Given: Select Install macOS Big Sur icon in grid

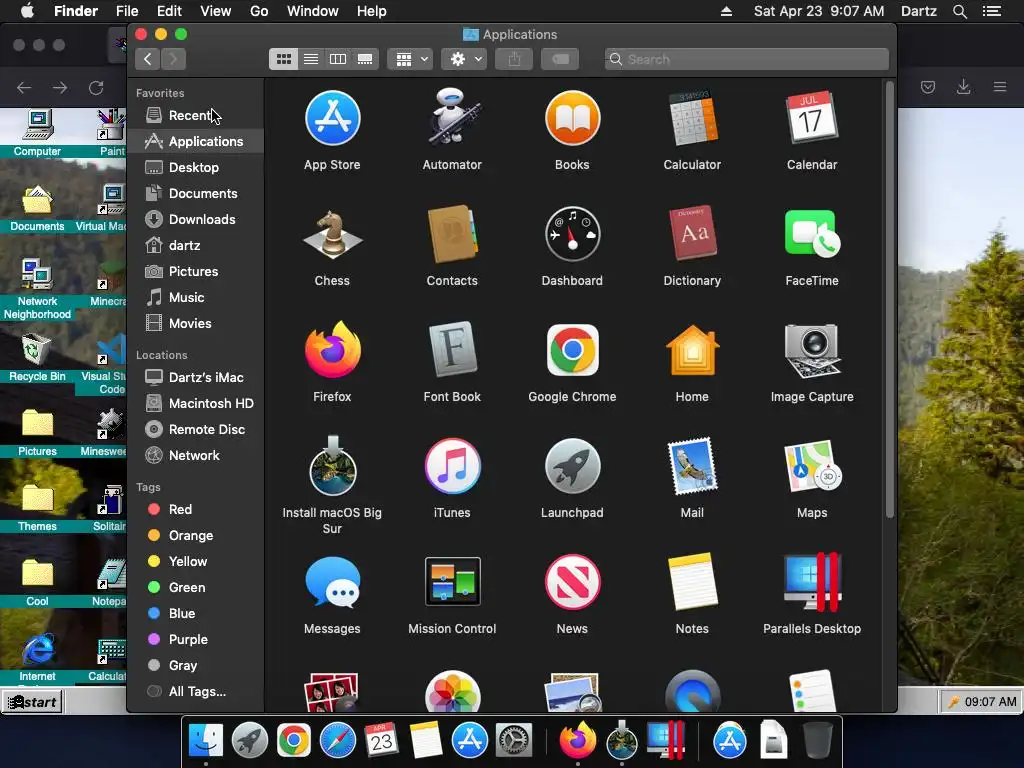Looking at the screenshot, I should click(x=332, y=466).
